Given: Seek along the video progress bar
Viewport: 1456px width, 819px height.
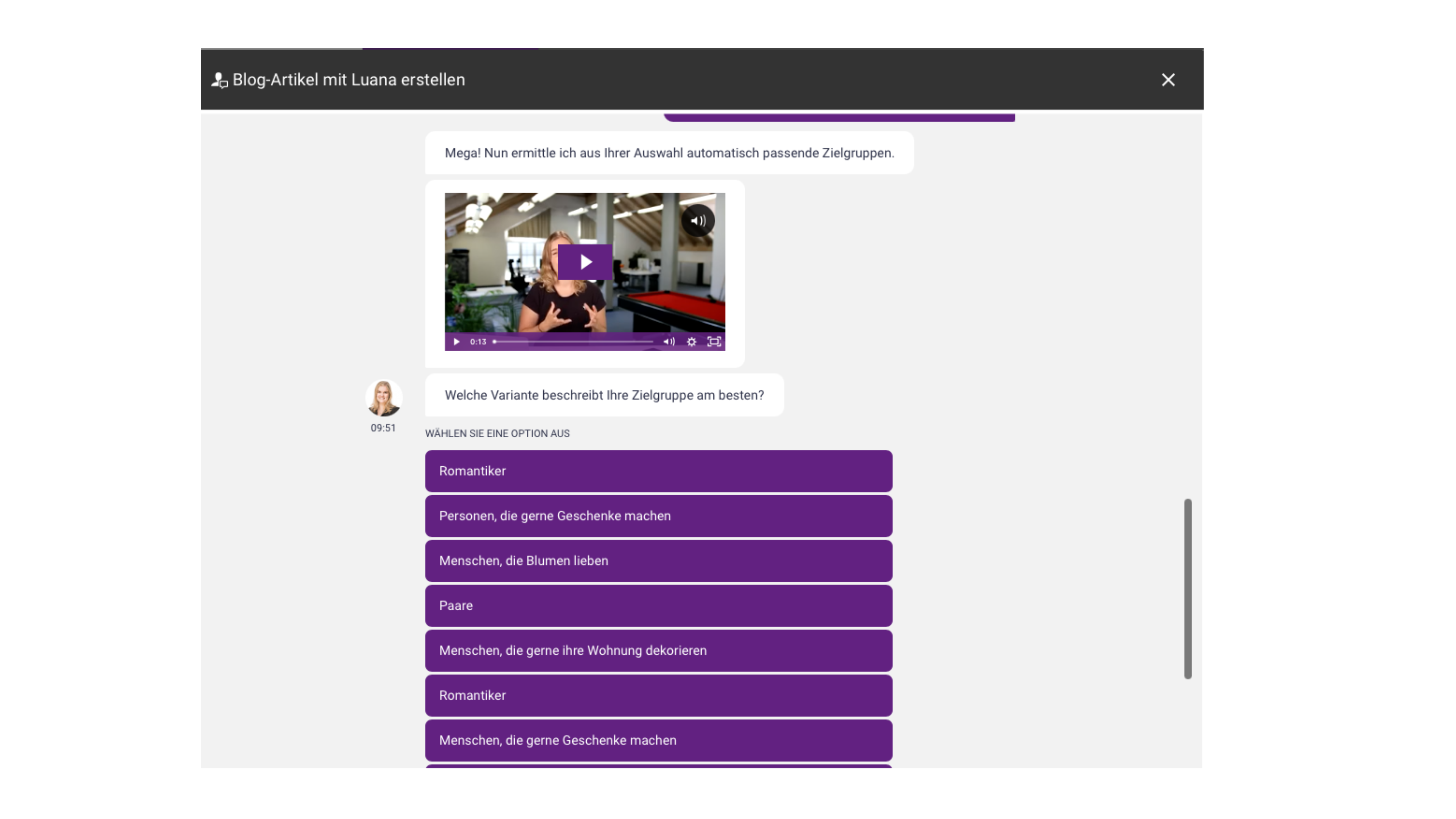Looking at the screenshot, I should click(573, 341).
